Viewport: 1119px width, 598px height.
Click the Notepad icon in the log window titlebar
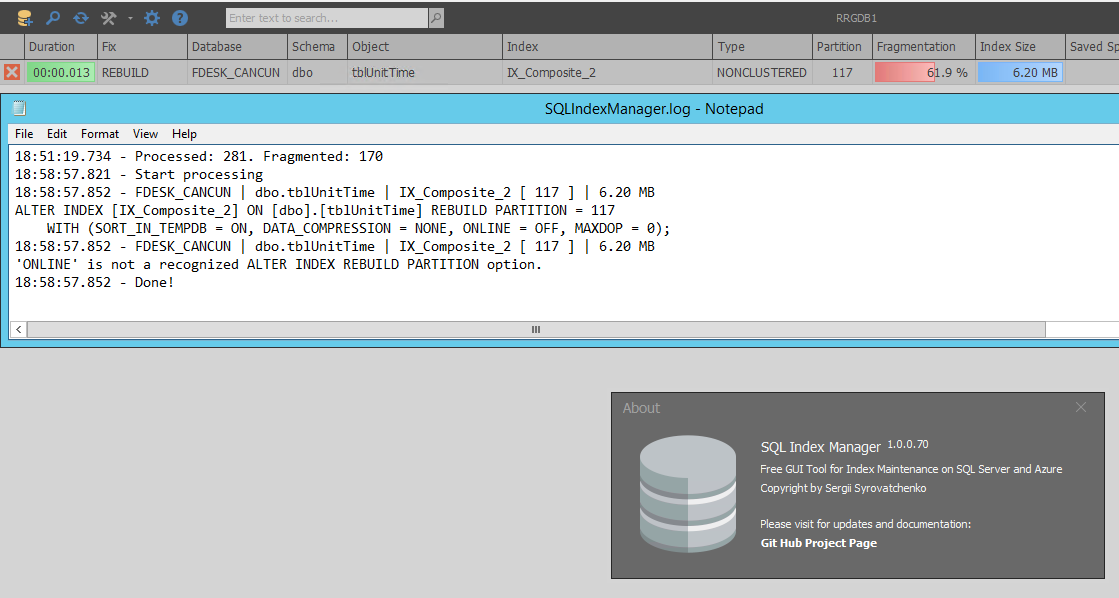click(x=18, y=108)
